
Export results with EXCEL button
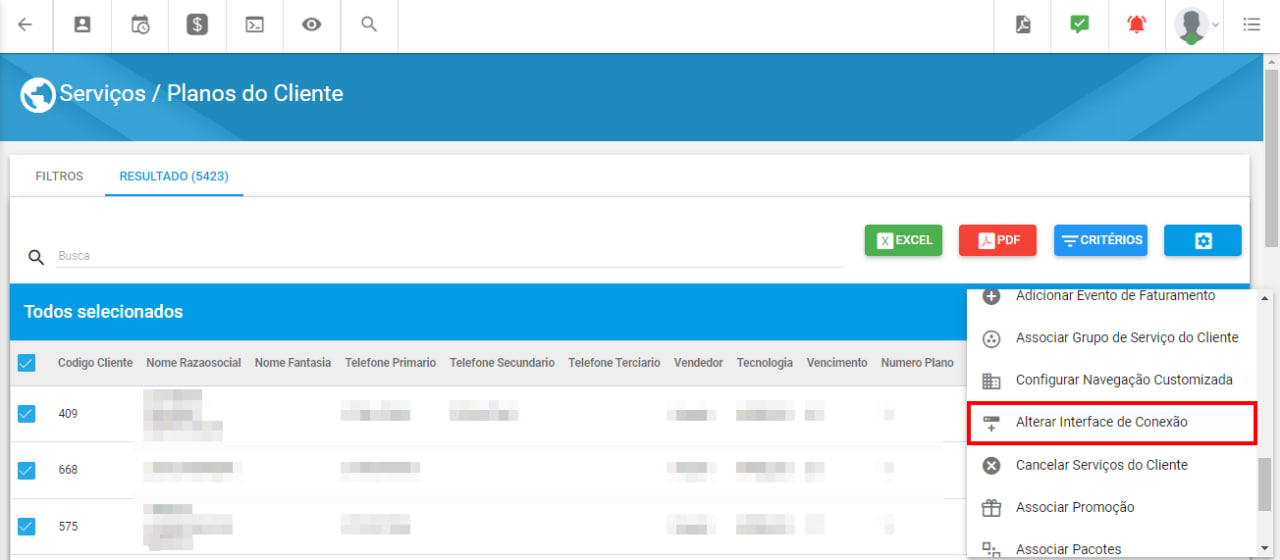[x=903, y=240]
